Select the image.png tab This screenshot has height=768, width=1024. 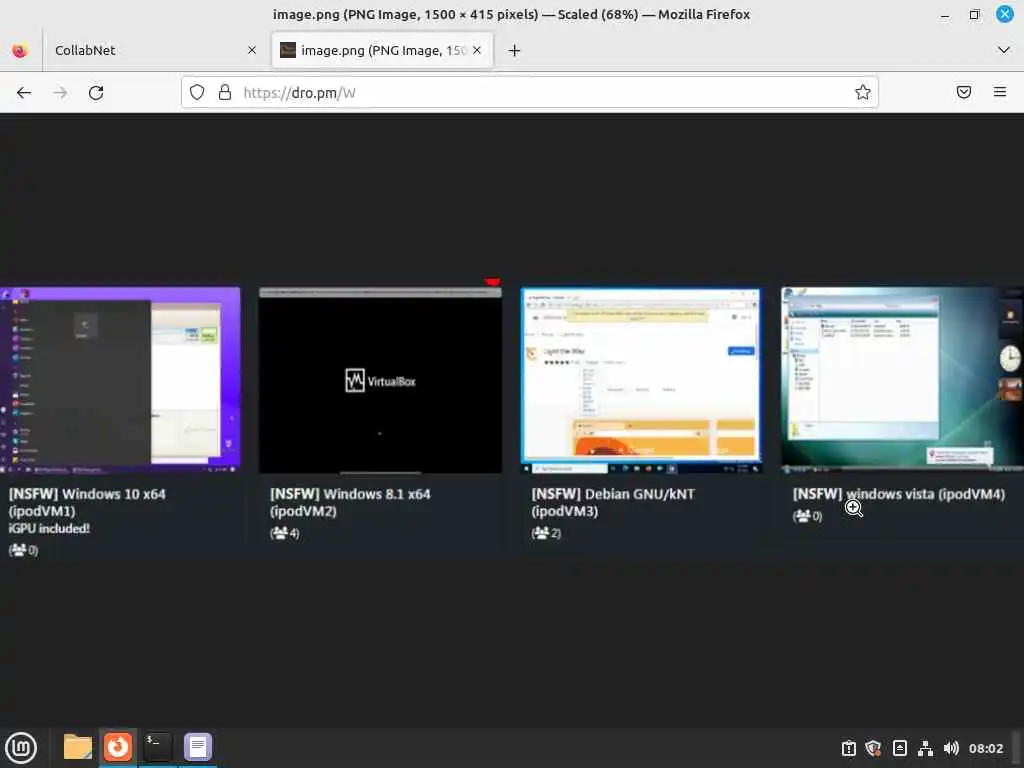(382, 50)
